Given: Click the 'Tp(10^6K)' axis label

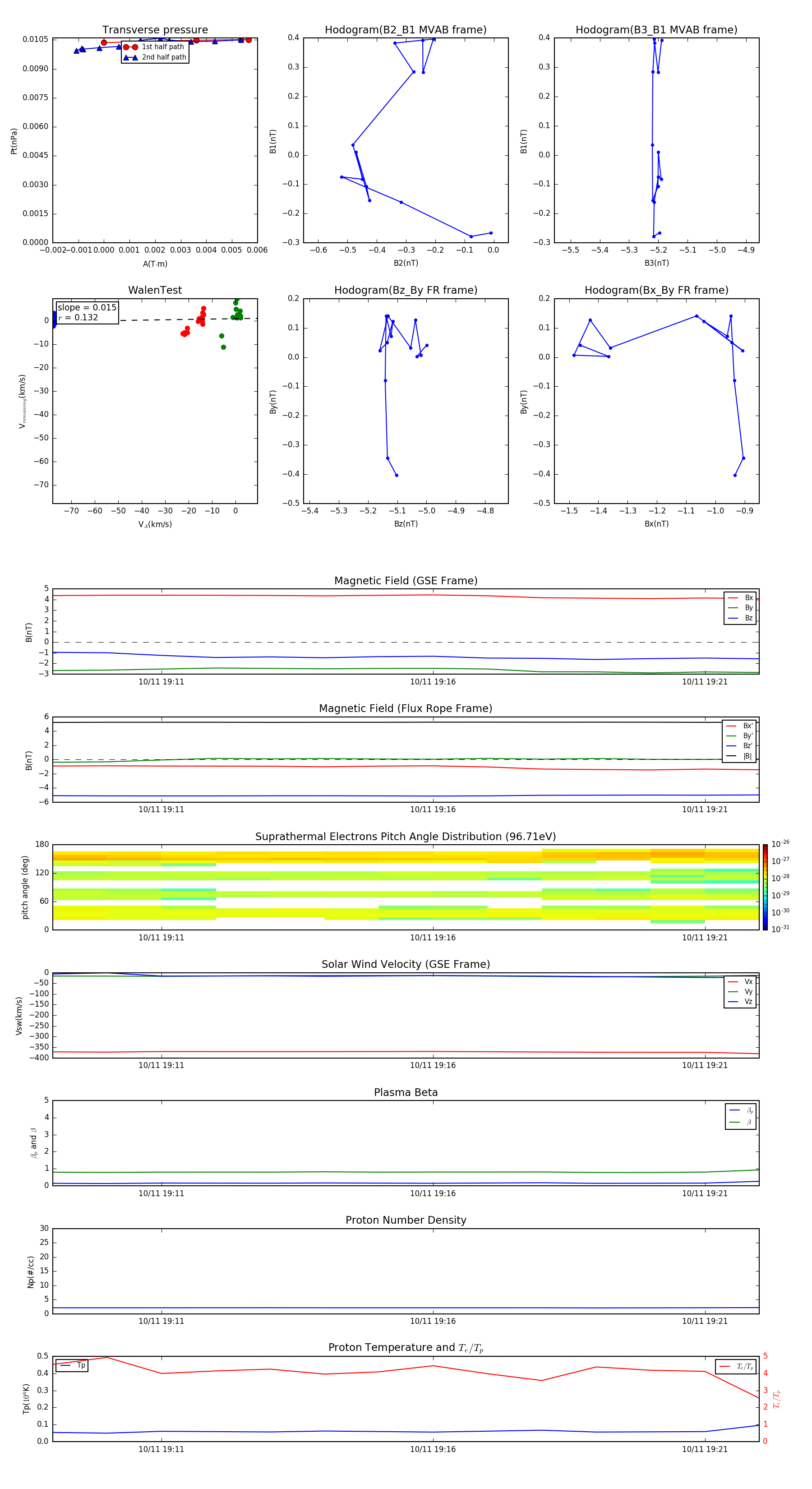Looking at the screenshot, I should [26, 1399].
